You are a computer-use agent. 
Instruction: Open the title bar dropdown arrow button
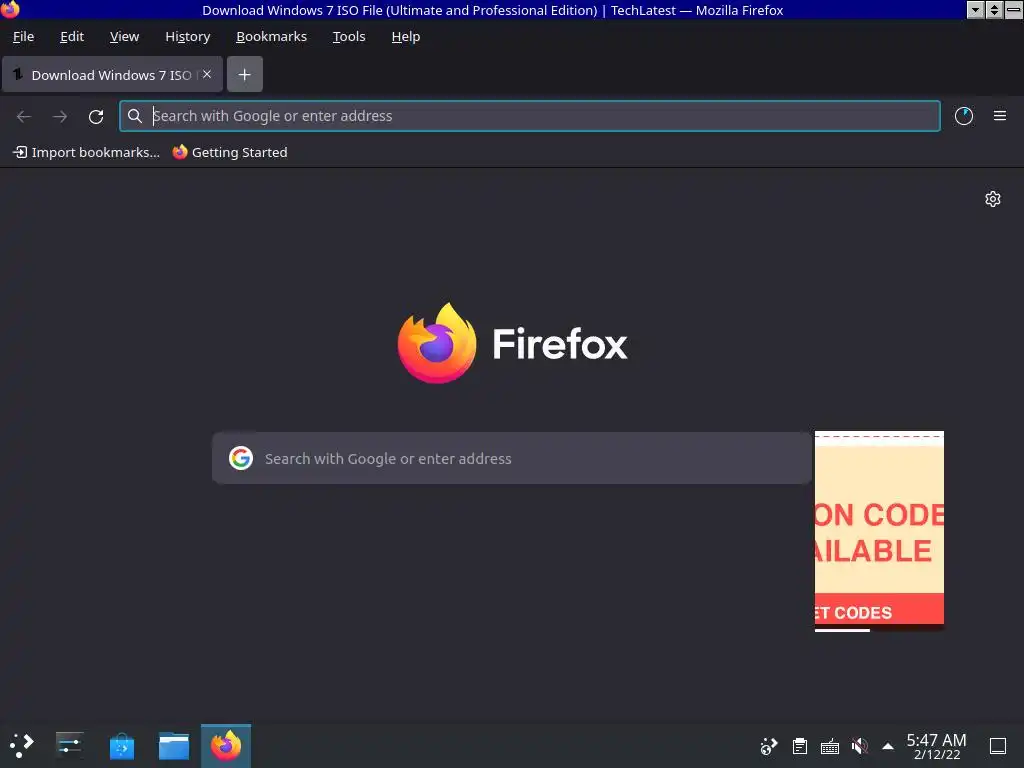point(975,10)
